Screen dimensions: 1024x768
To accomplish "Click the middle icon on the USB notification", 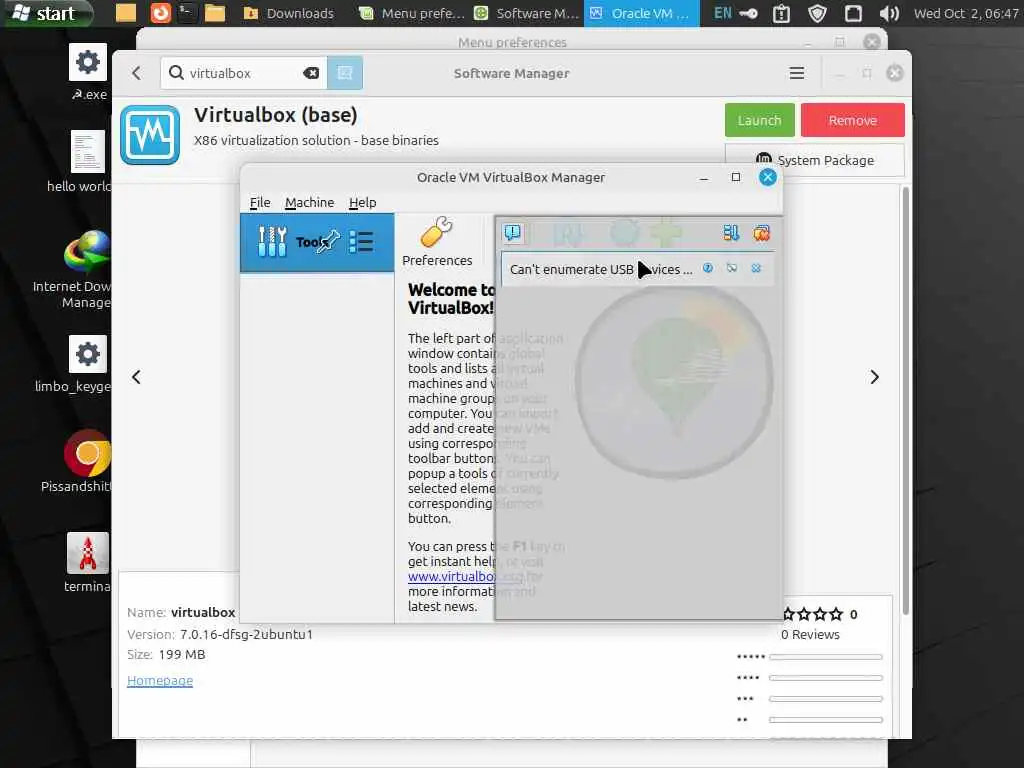I will pyautogui.click(x=731, y=268).
